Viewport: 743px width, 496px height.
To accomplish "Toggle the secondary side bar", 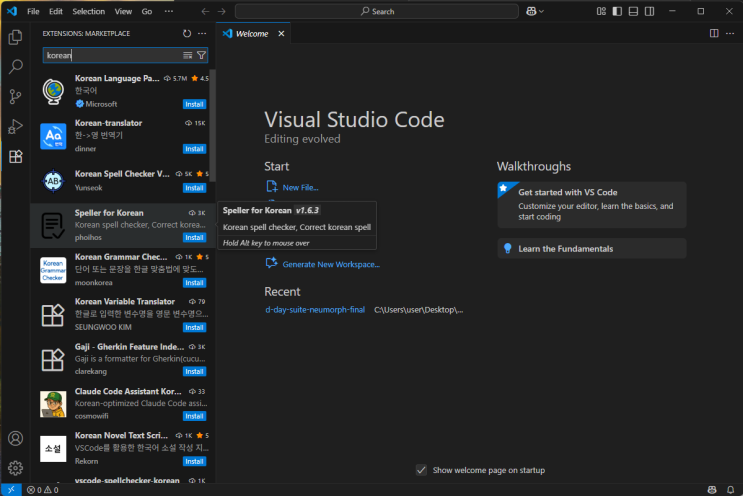I will (649, 11).
